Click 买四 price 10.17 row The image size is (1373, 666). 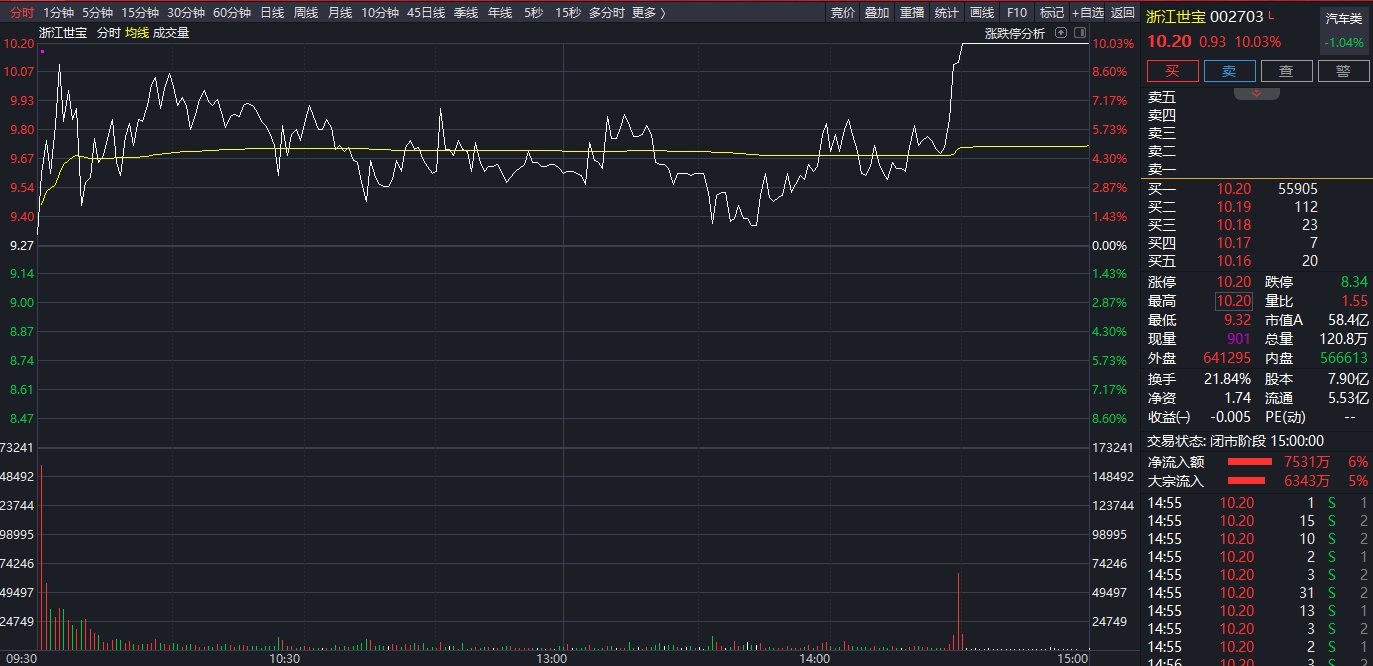(1256, 242)
